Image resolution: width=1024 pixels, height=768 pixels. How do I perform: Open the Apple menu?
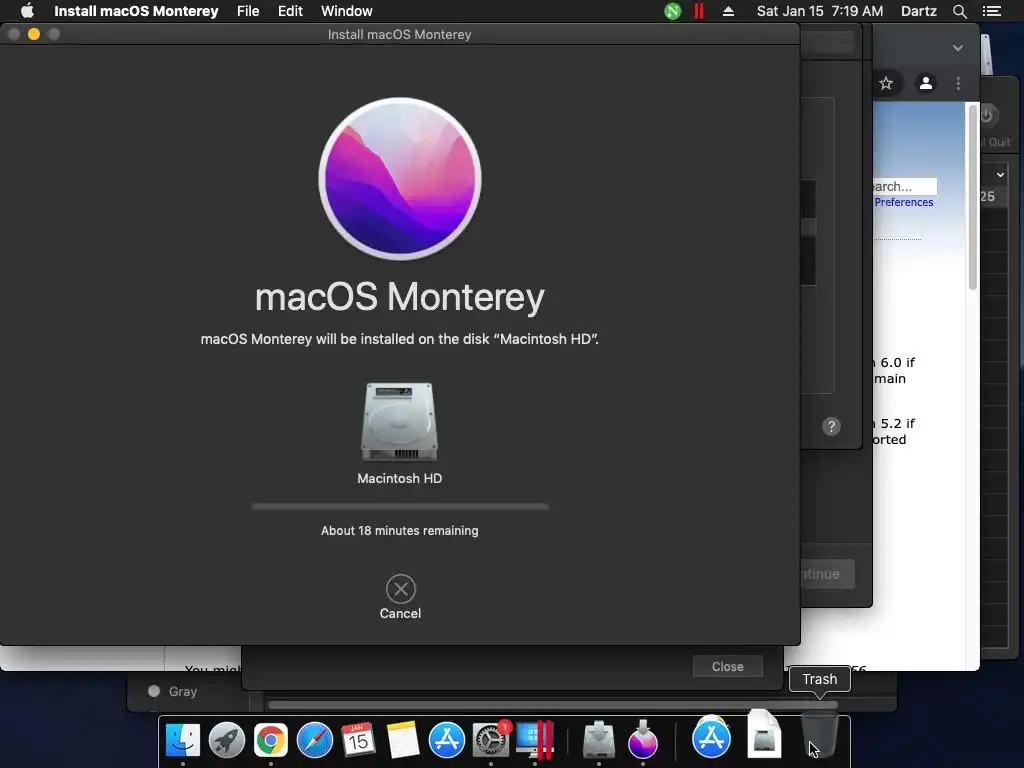pyautogui.click(x=27, y=11)
